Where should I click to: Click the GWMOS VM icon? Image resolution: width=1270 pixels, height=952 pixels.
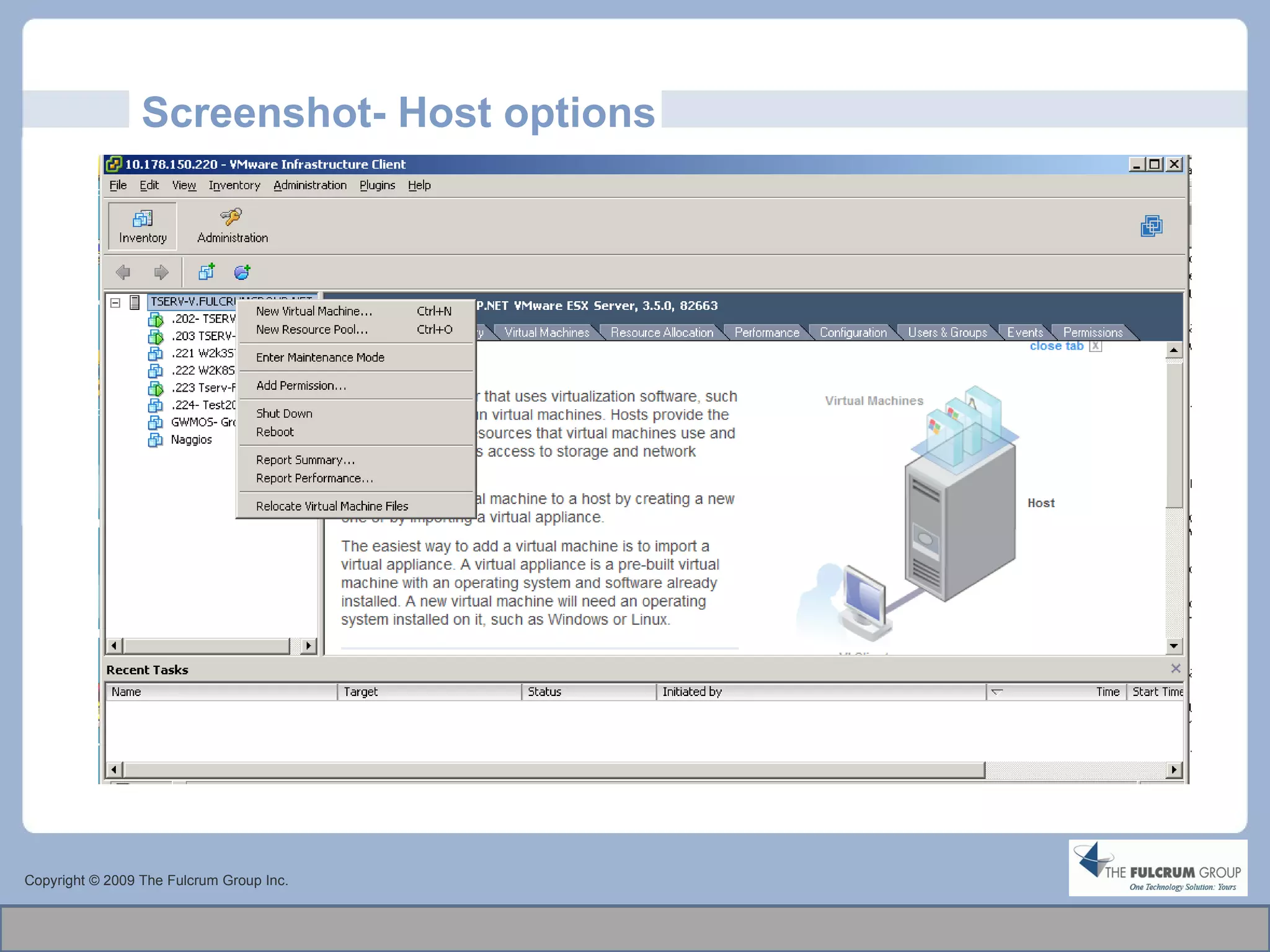tap(156, 423)
